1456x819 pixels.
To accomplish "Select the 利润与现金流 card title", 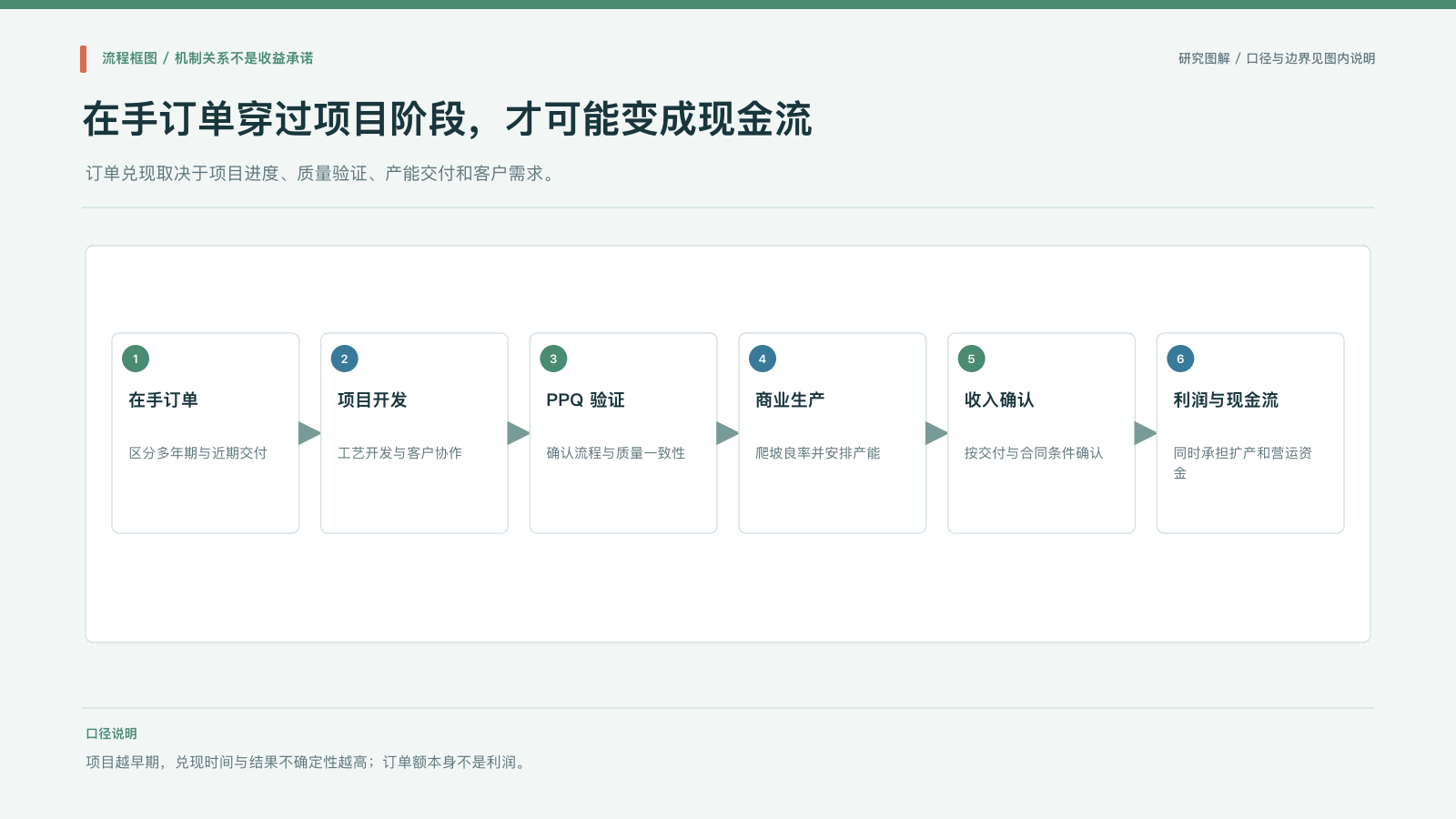I will pyautogui.click(x=1226, y=400).
